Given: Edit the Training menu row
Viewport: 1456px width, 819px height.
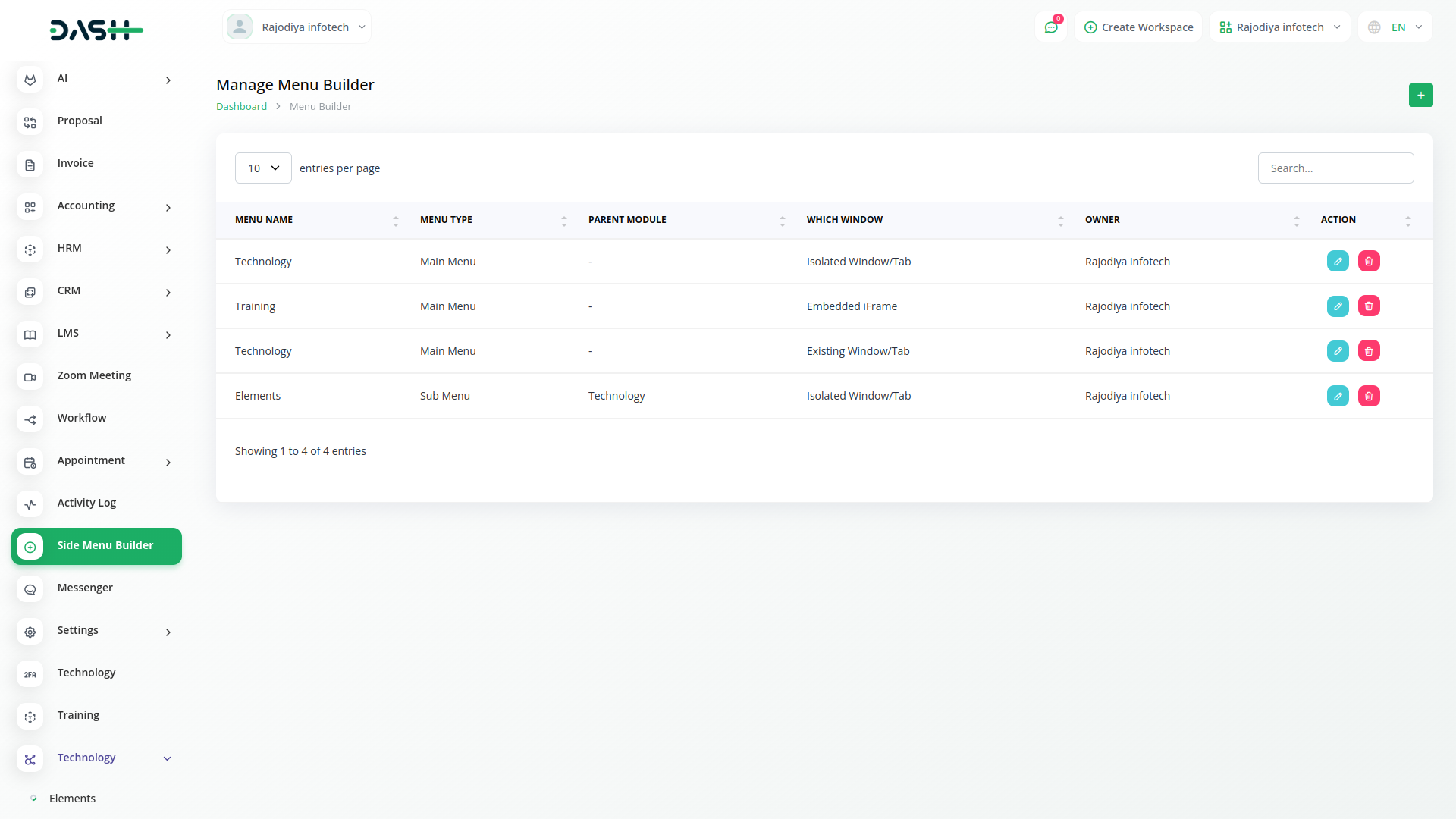Looking at the screenshot, I should [1338, 306].
